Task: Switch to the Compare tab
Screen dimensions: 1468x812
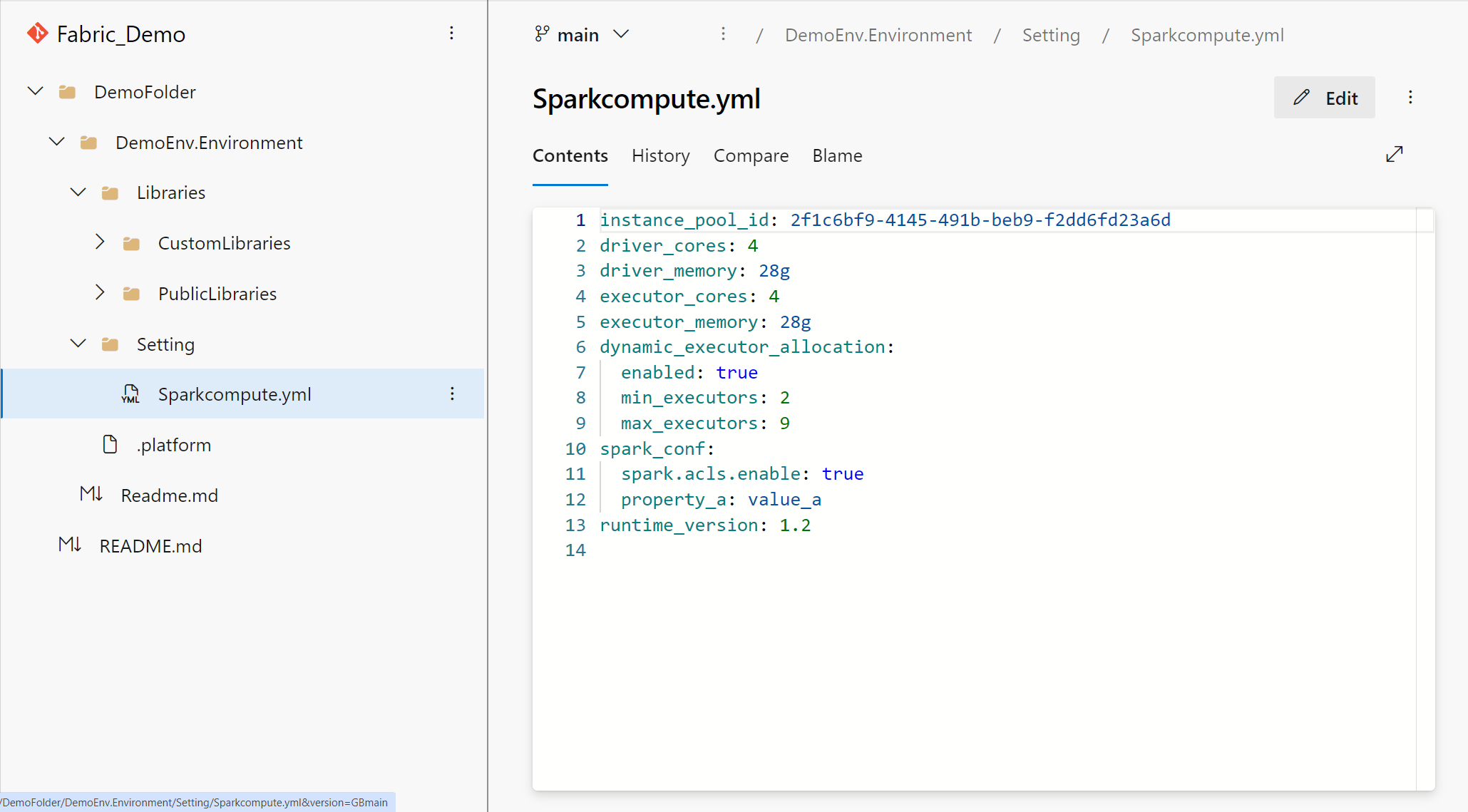Action: coord(752,155)
